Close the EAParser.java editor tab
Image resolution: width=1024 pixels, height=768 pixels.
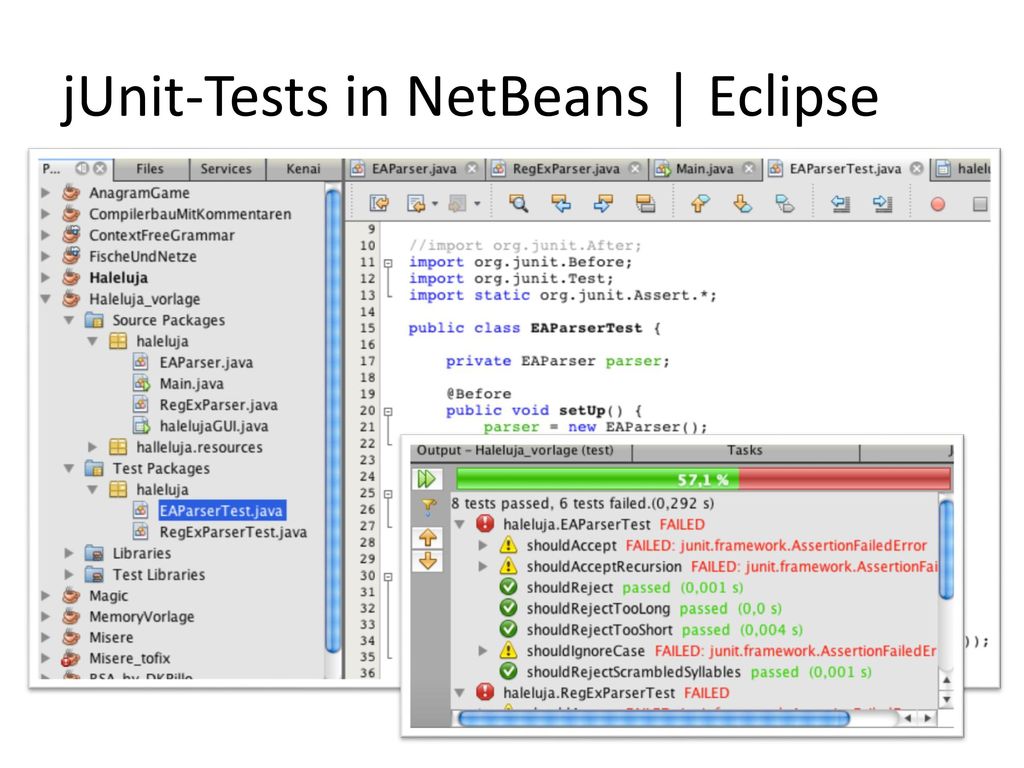click(472, 168)
